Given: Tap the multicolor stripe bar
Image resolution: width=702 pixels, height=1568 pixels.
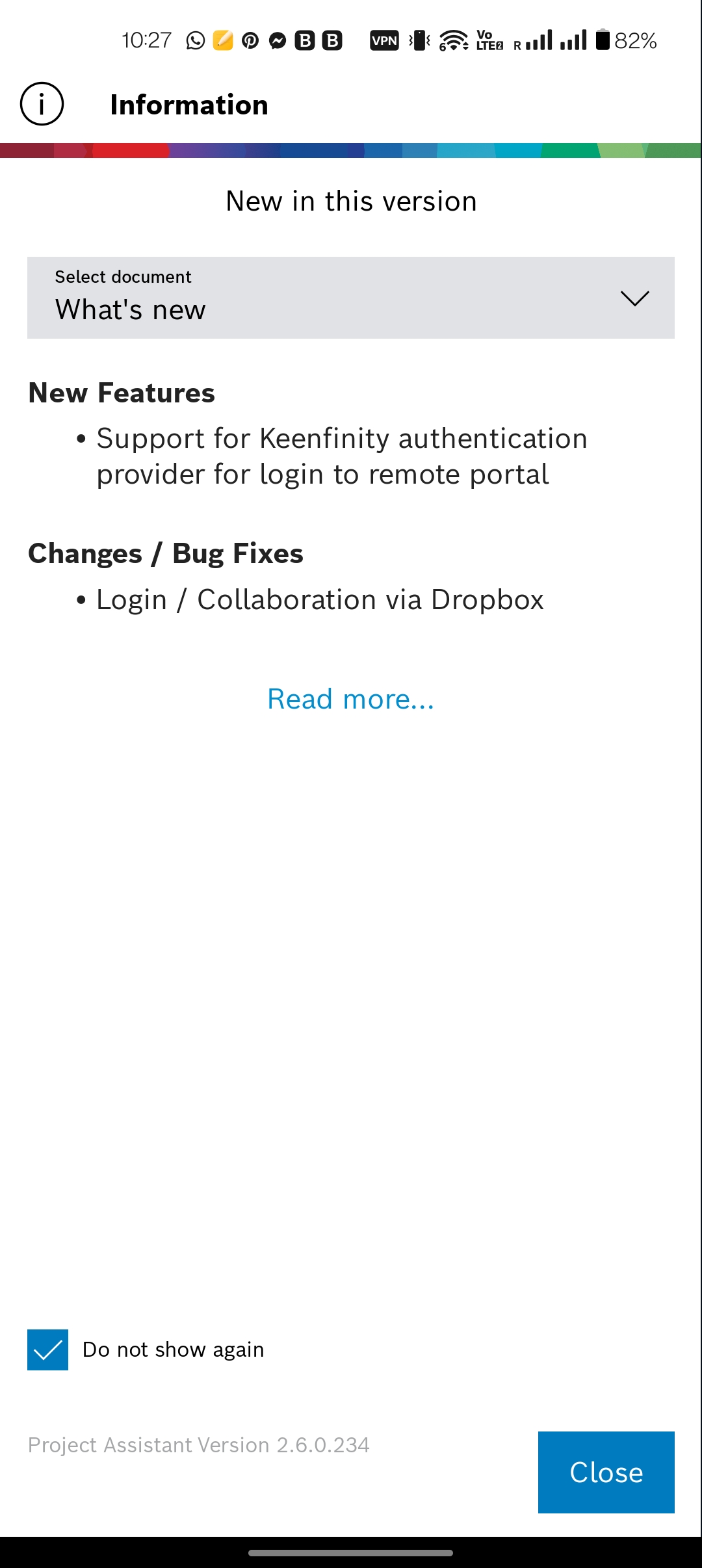Looking at the screenshot, I should (x=351, y=151).
